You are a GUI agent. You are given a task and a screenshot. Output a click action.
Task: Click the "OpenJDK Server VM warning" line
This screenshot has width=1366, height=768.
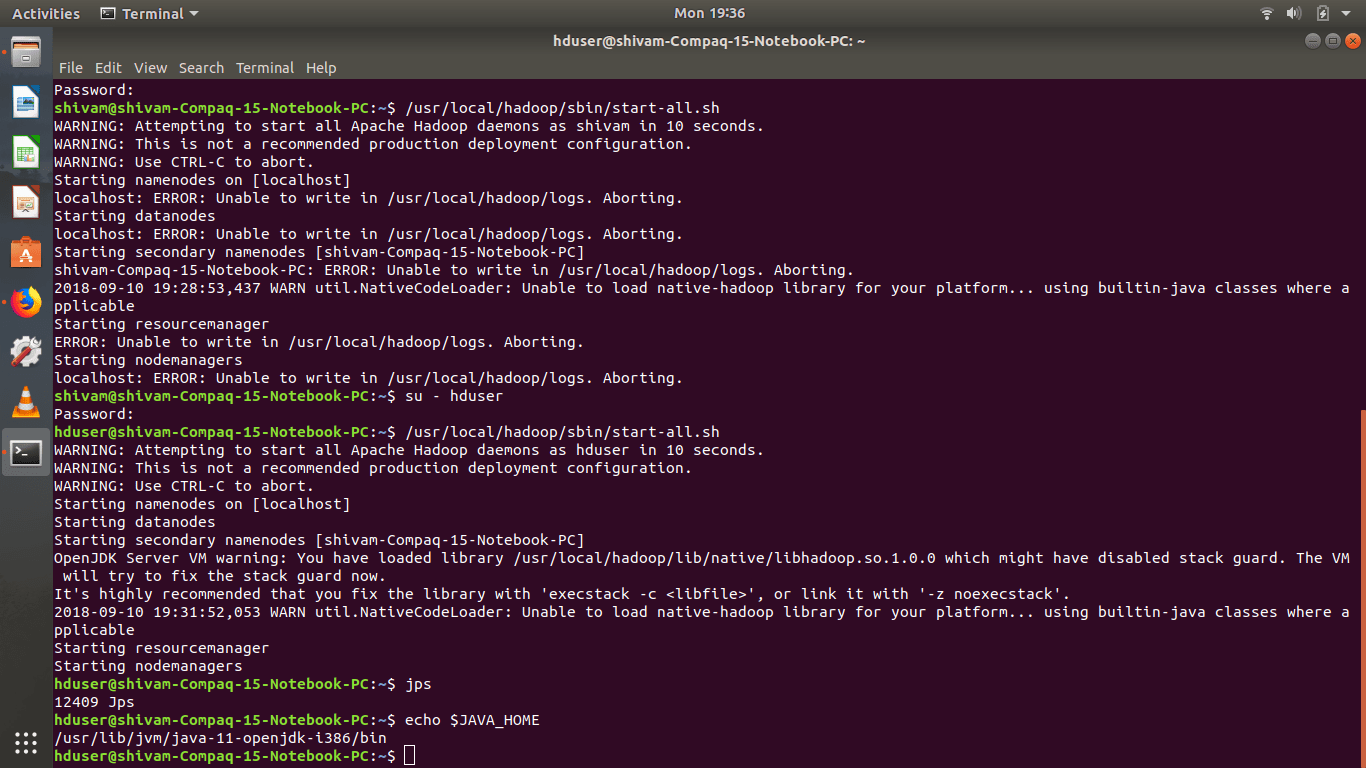(701, 558)
